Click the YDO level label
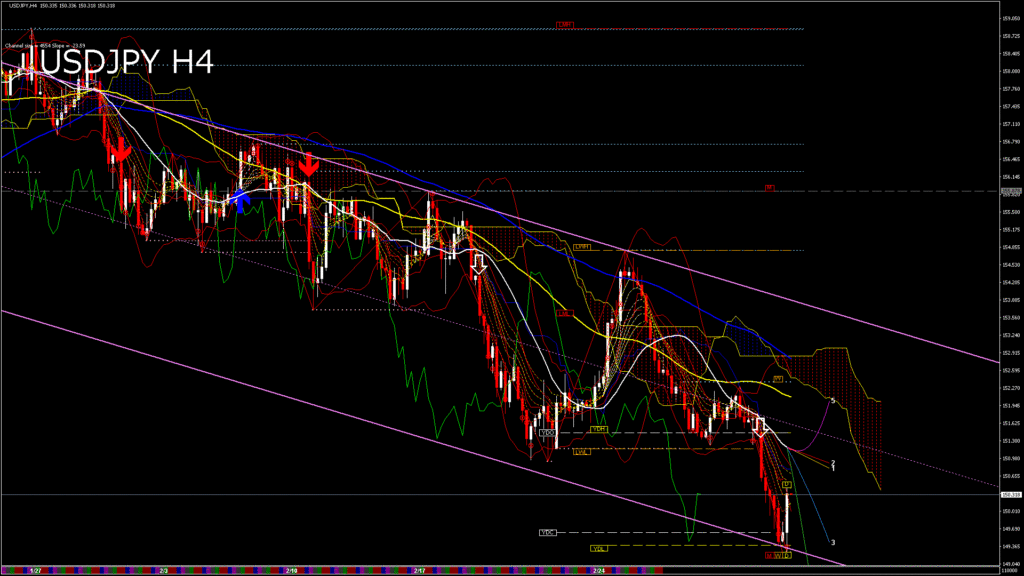The height and width of the screenshot is (576, 1024). 547,432
